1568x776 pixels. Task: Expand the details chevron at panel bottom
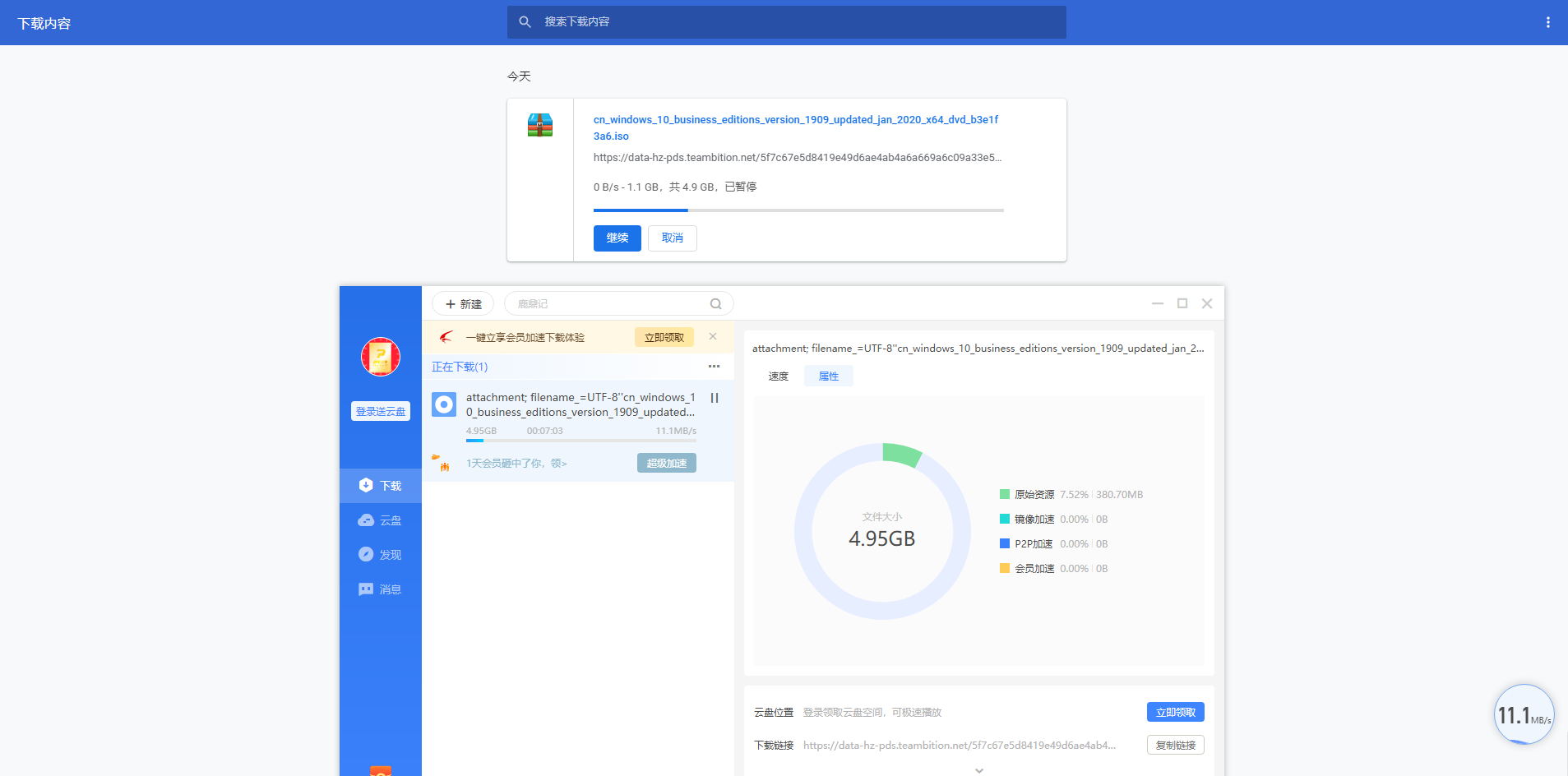tap(978, 770)
